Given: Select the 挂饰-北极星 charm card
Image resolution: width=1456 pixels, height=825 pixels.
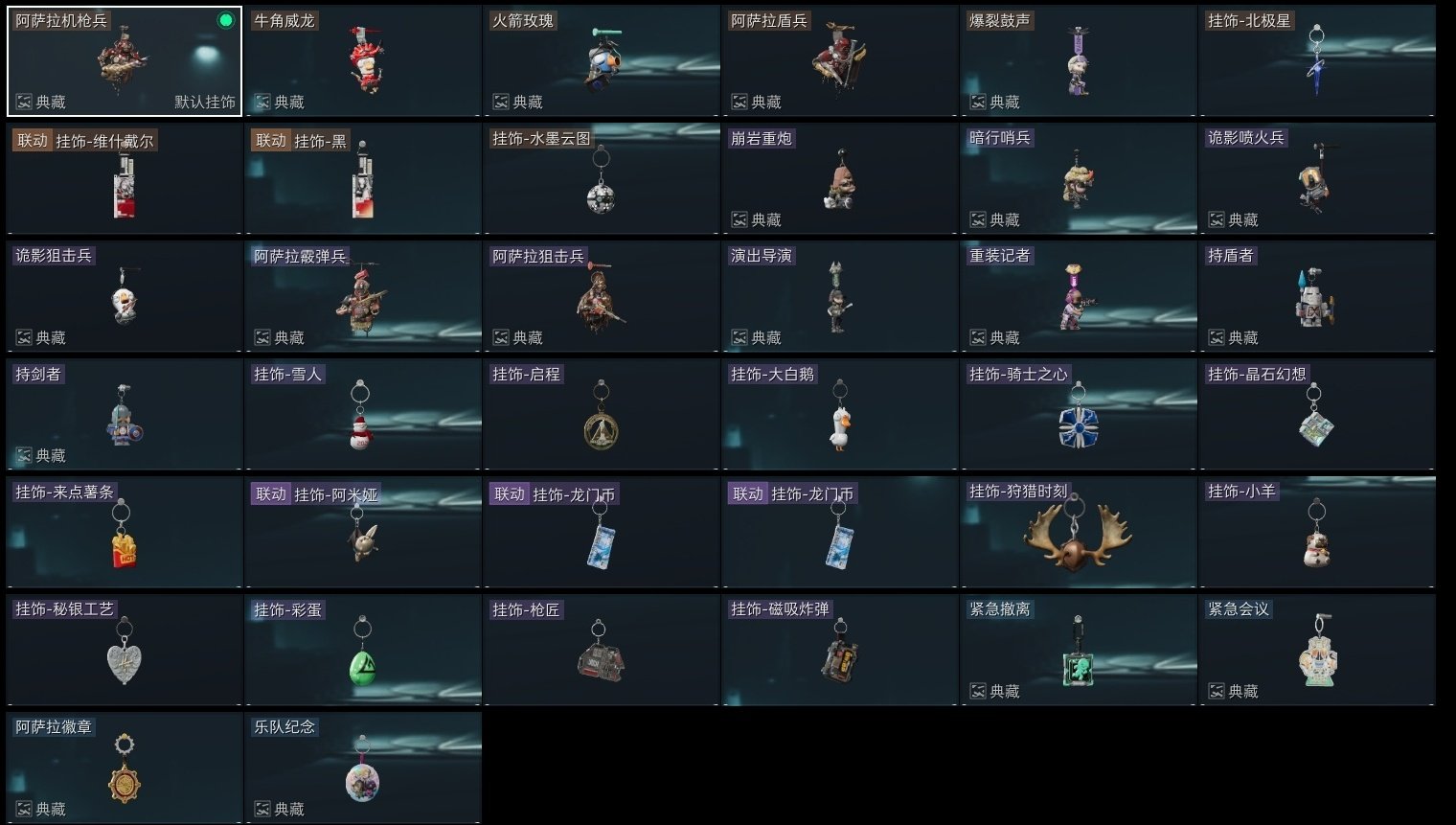Looking at the screenshot, I should (1317, 60).
